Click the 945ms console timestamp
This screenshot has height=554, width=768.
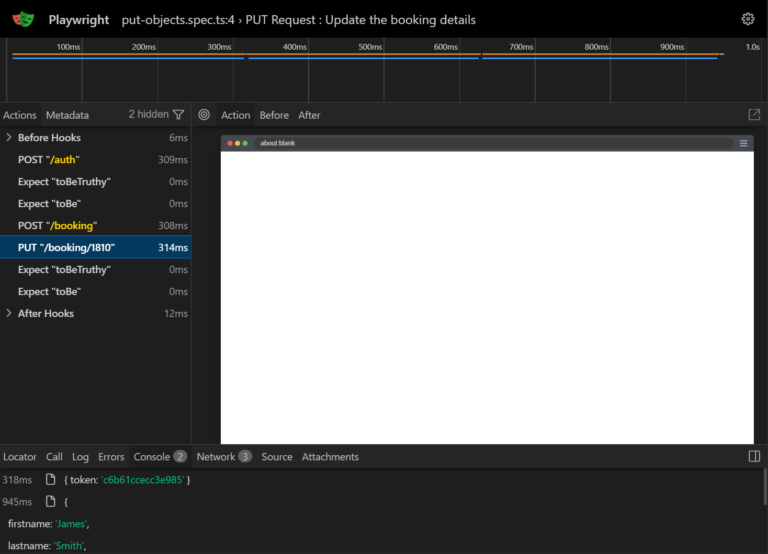17,502
